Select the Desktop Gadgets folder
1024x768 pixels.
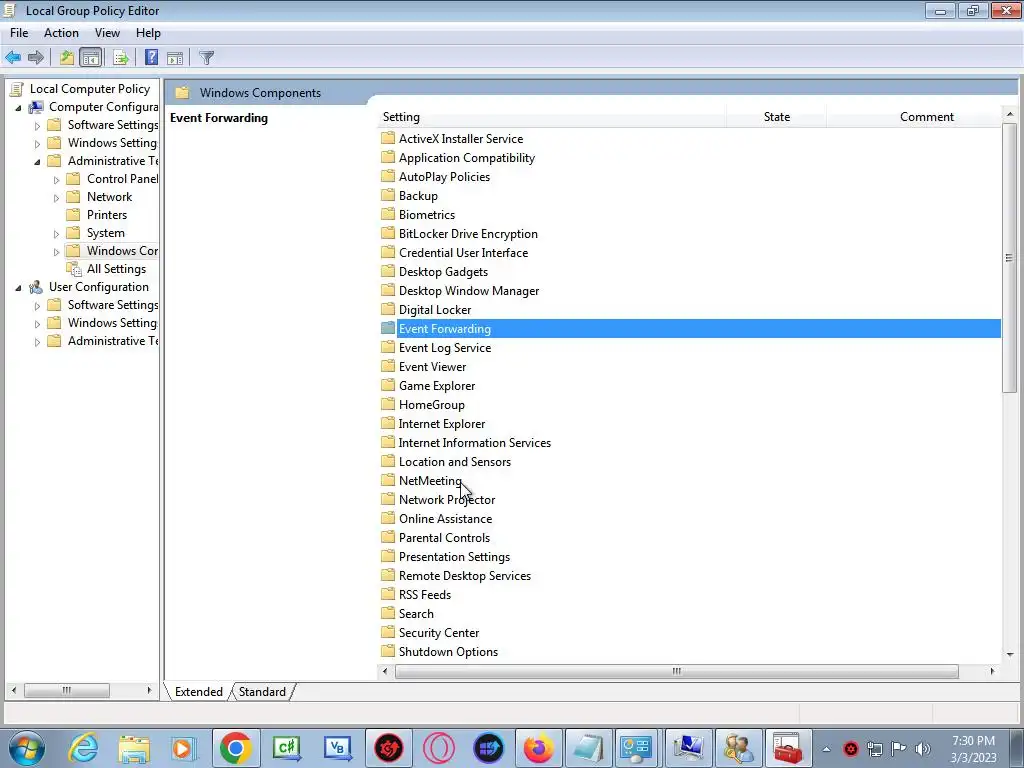click(443, 271)
